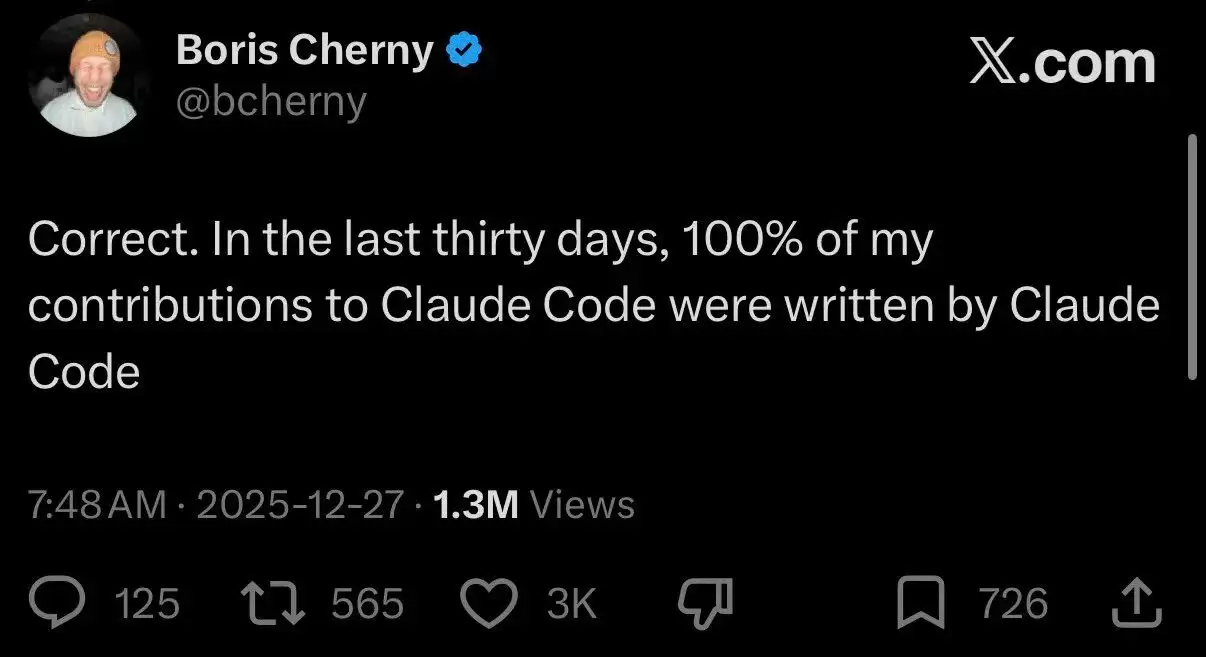Click the 125 replies count
1206x657 pixels.
[147, 605]
